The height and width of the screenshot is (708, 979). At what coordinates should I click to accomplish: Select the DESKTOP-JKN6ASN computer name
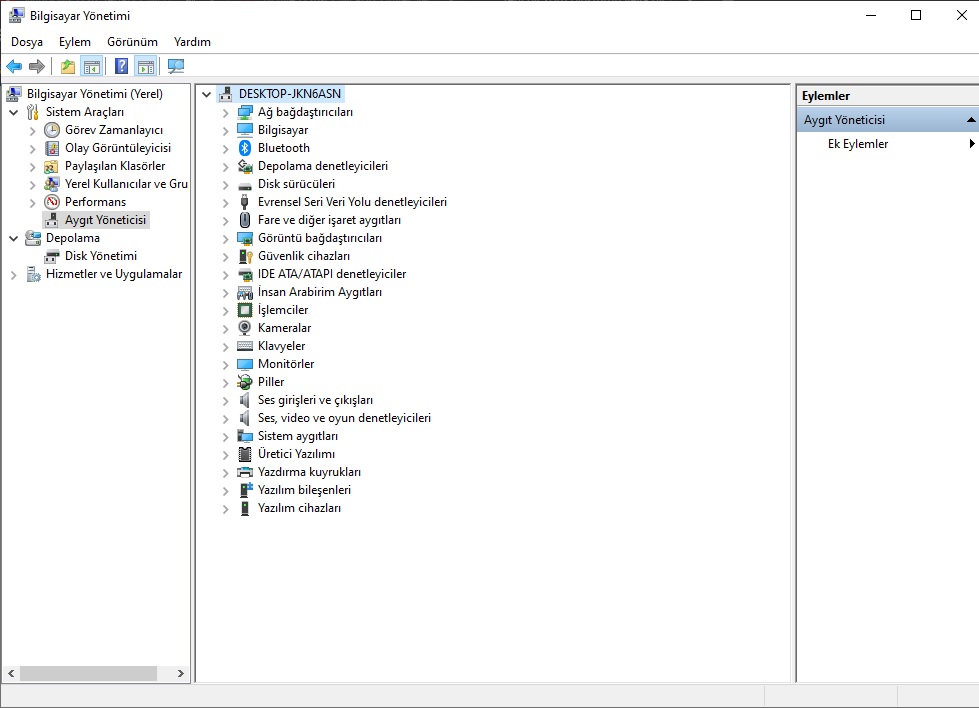[290, 94]
